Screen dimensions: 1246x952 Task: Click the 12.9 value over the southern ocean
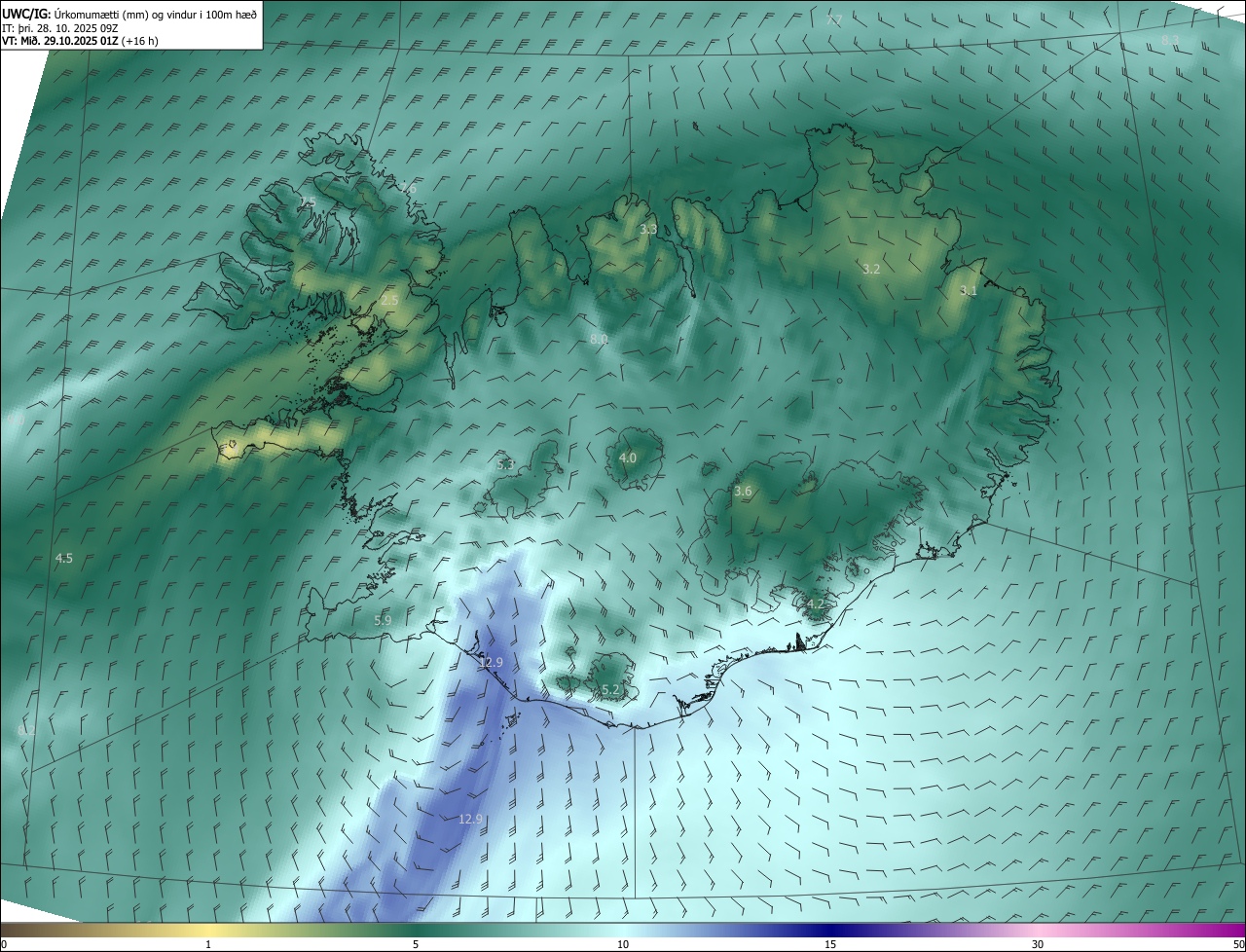pos(470,820)
